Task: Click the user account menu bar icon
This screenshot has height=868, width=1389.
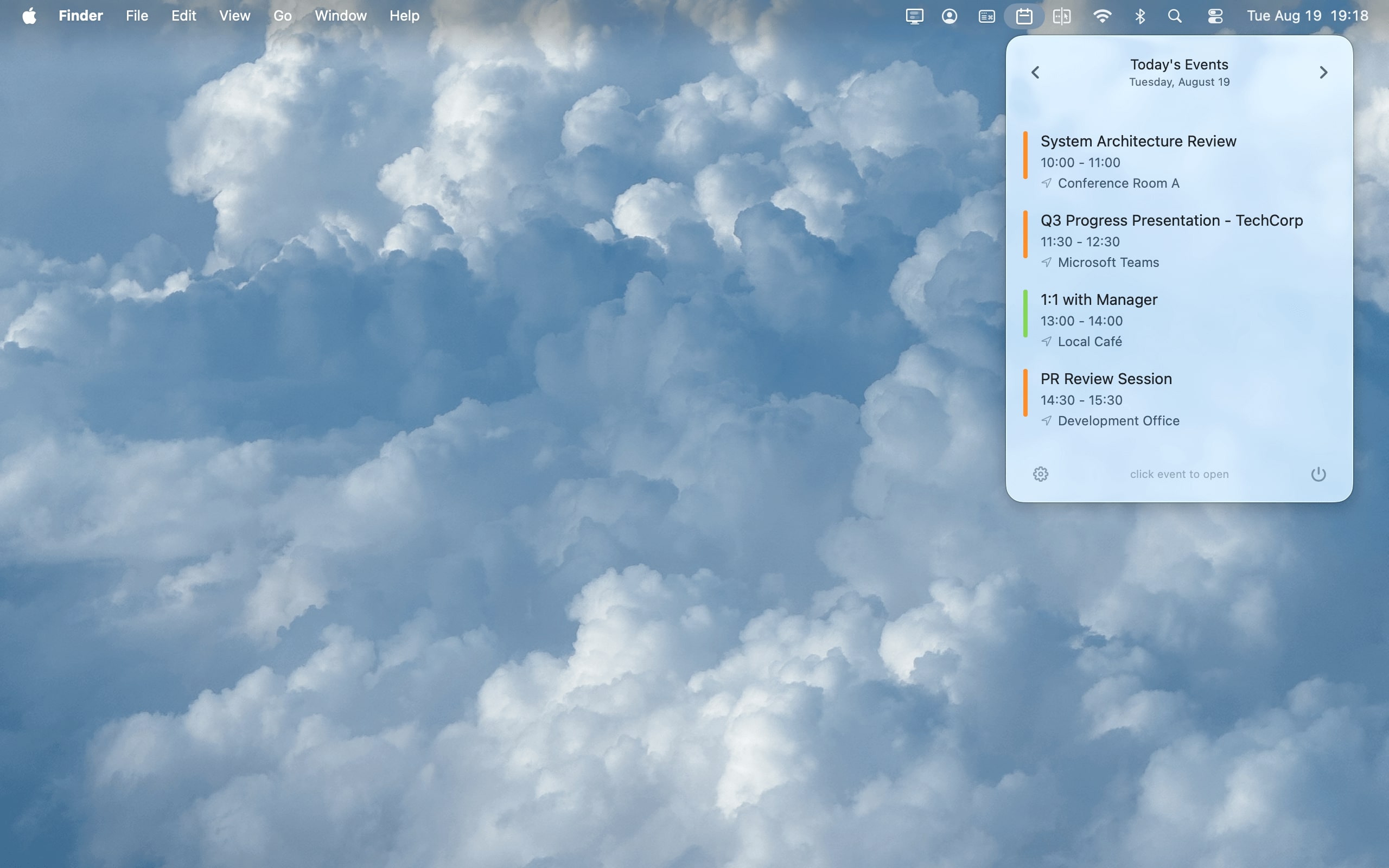Action: pos(950,16)
